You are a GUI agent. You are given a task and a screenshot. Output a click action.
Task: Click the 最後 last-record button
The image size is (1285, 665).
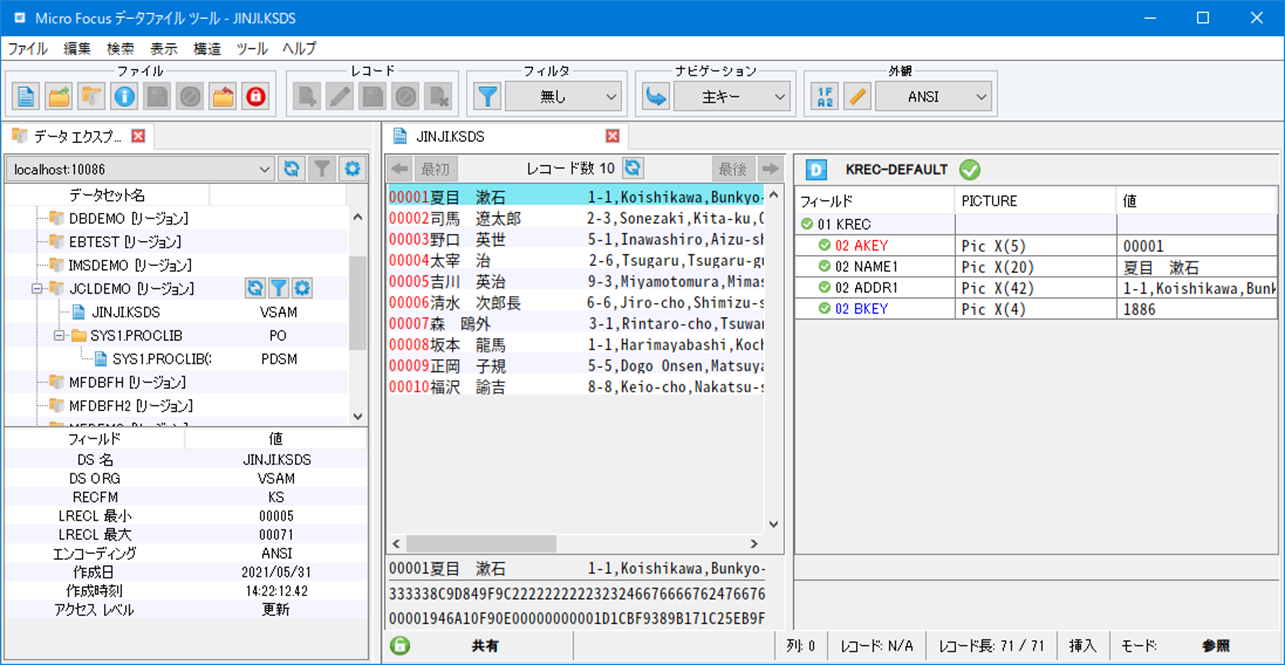click(x=733, y=168)
